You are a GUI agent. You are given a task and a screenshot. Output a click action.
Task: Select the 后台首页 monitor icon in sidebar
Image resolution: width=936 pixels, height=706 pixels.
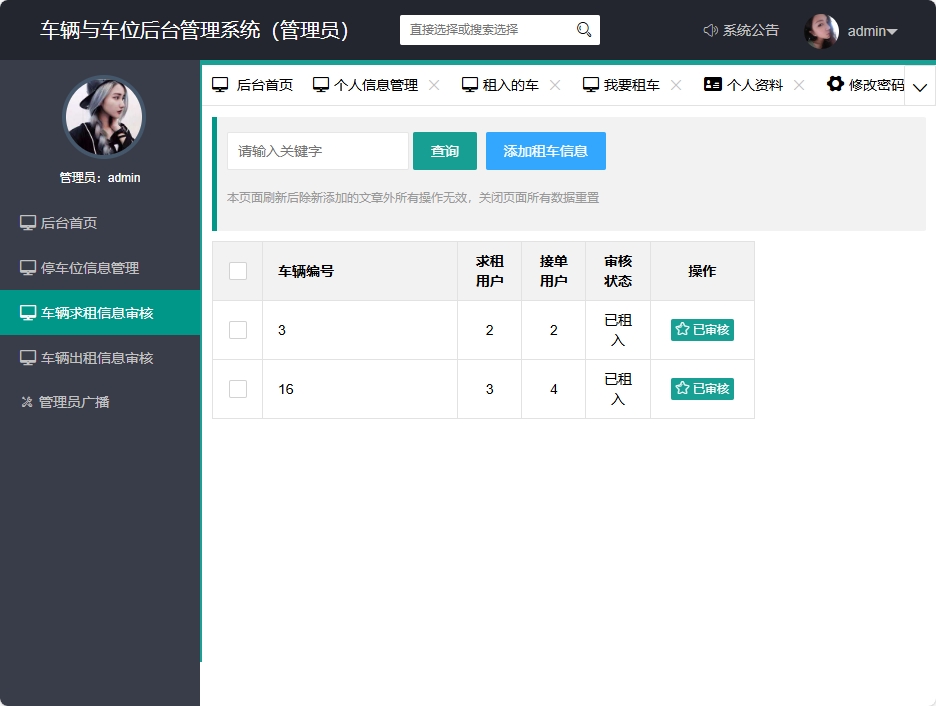point(27,222)
